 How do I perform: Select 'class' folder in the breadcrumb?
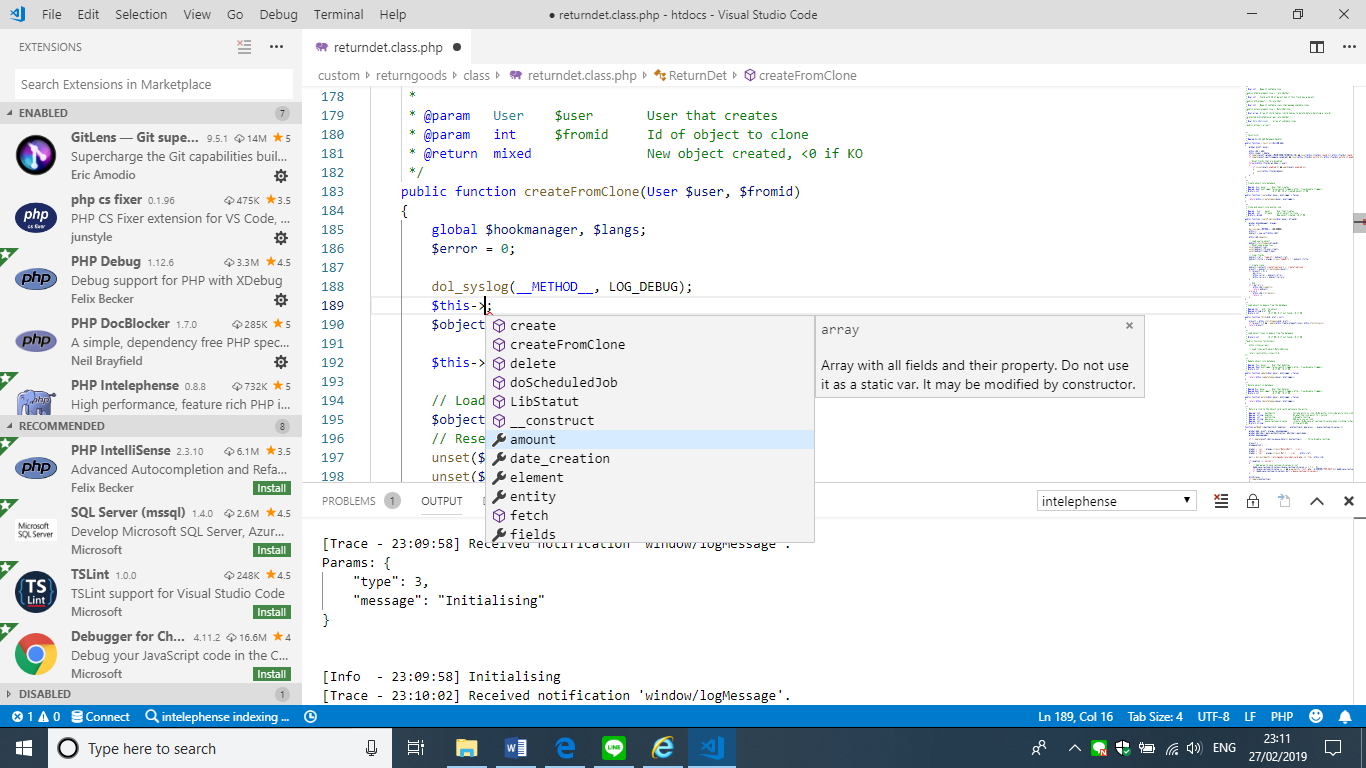477,75
